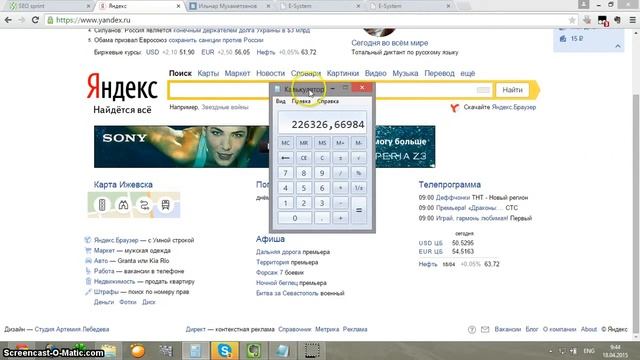Open the Новости tab on Yandex
640x360 pixels.
(x=271, y=73)
